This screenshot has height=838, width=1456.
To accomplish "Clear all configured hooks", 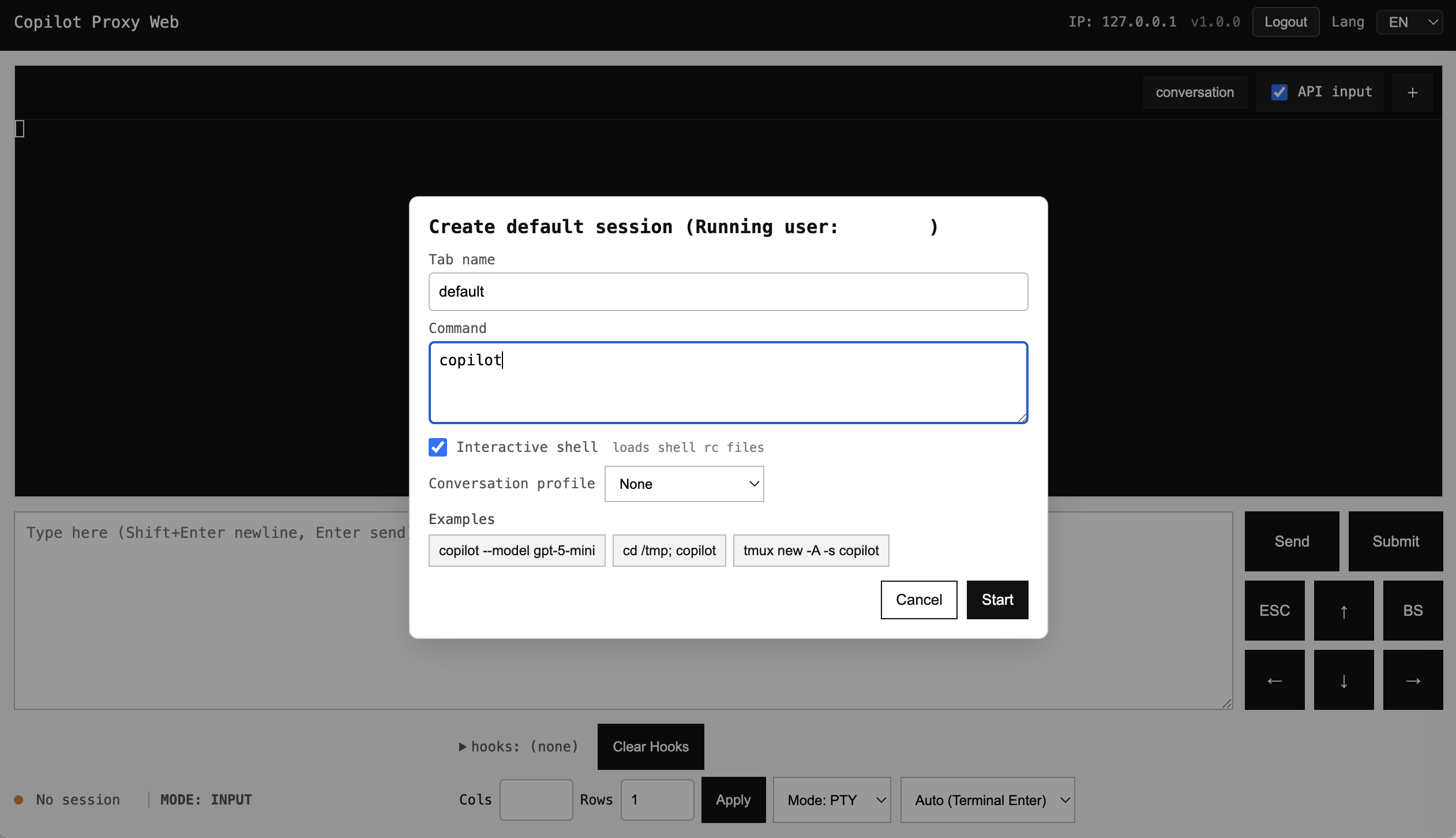I will pos(650,746).
